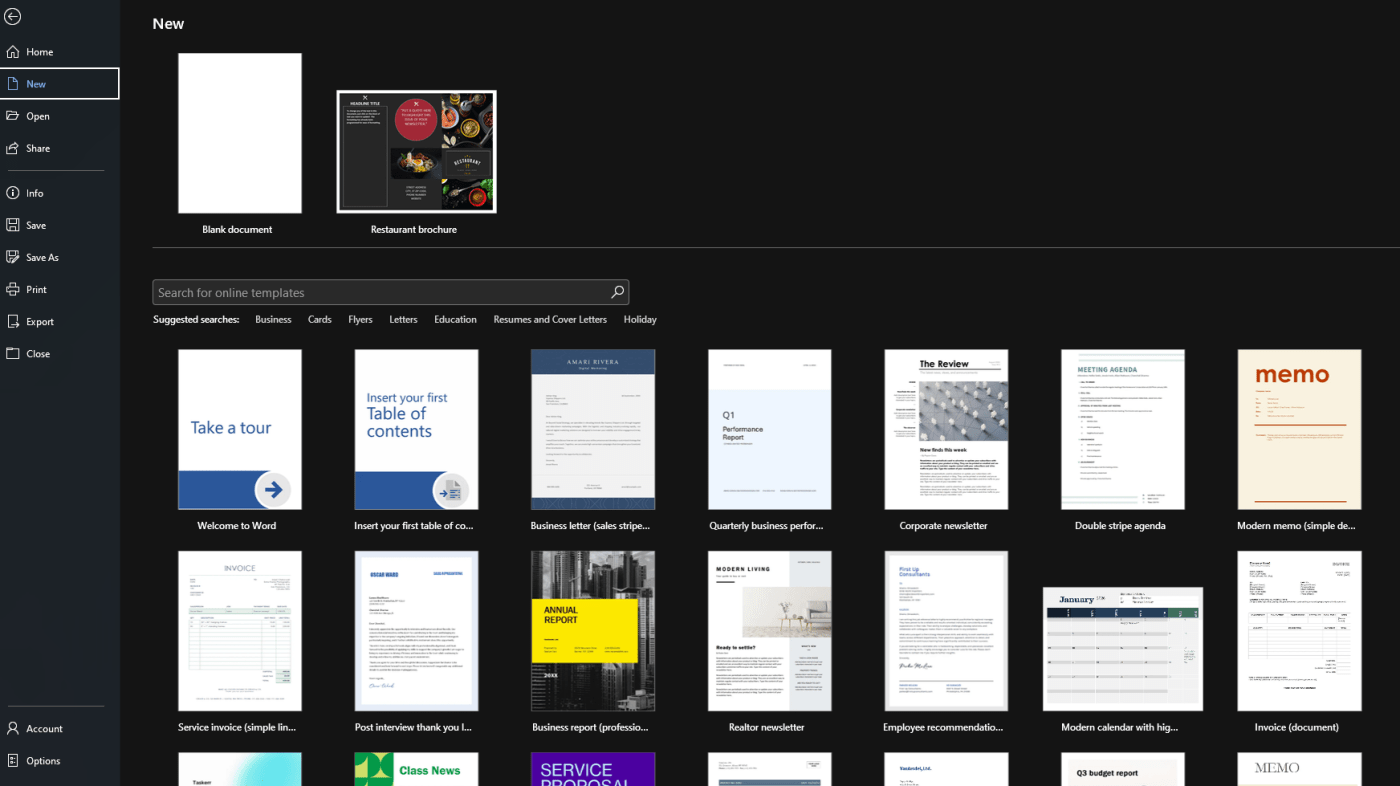Image resolution: width=1400 pixels, height=786 pixels.
Task: Click the Info icon in sidebar
Action: pyautogui.click(x=13, y=193)
